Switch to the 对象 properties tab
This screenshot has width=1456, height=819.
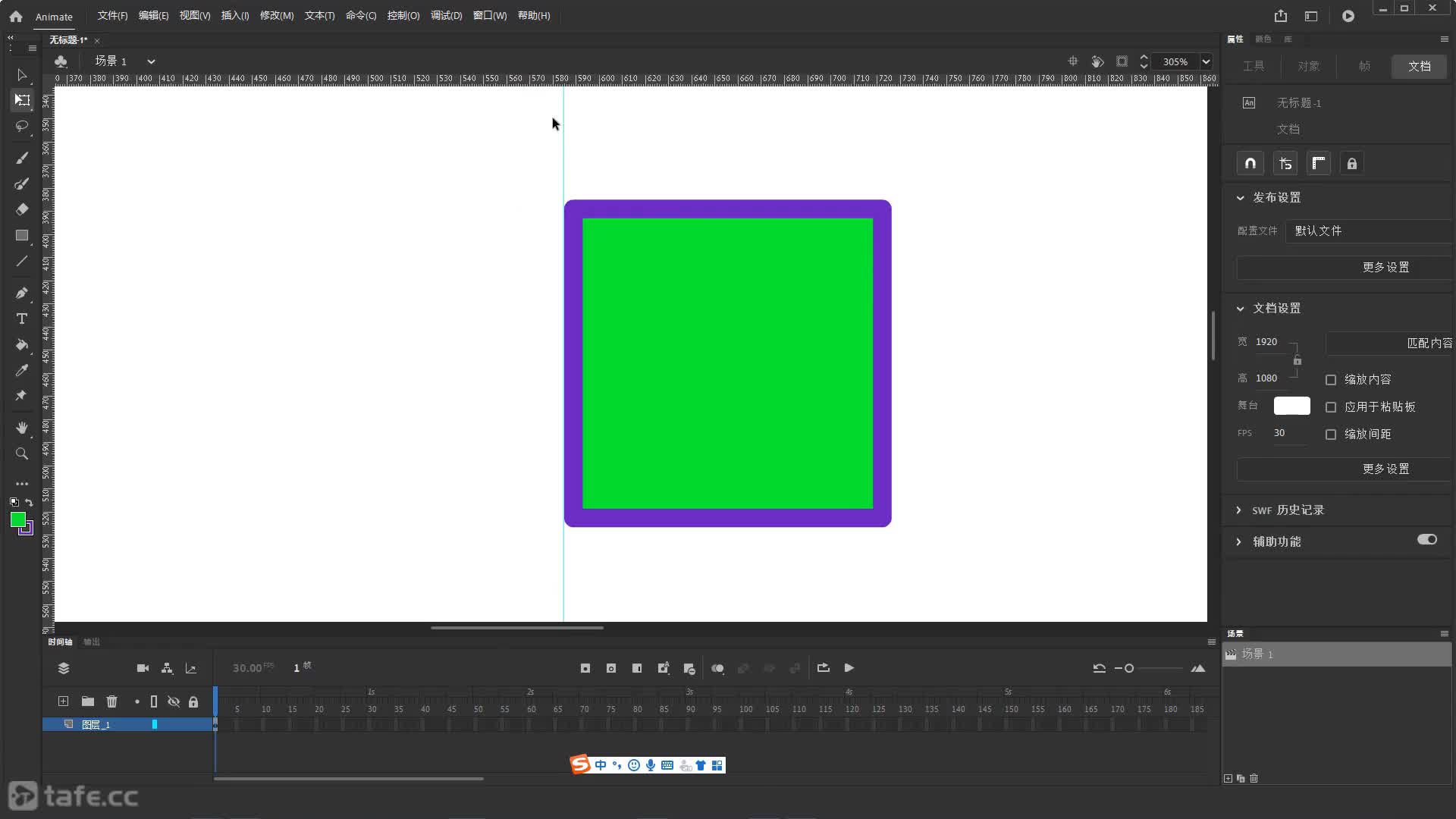pos(1308,66)
